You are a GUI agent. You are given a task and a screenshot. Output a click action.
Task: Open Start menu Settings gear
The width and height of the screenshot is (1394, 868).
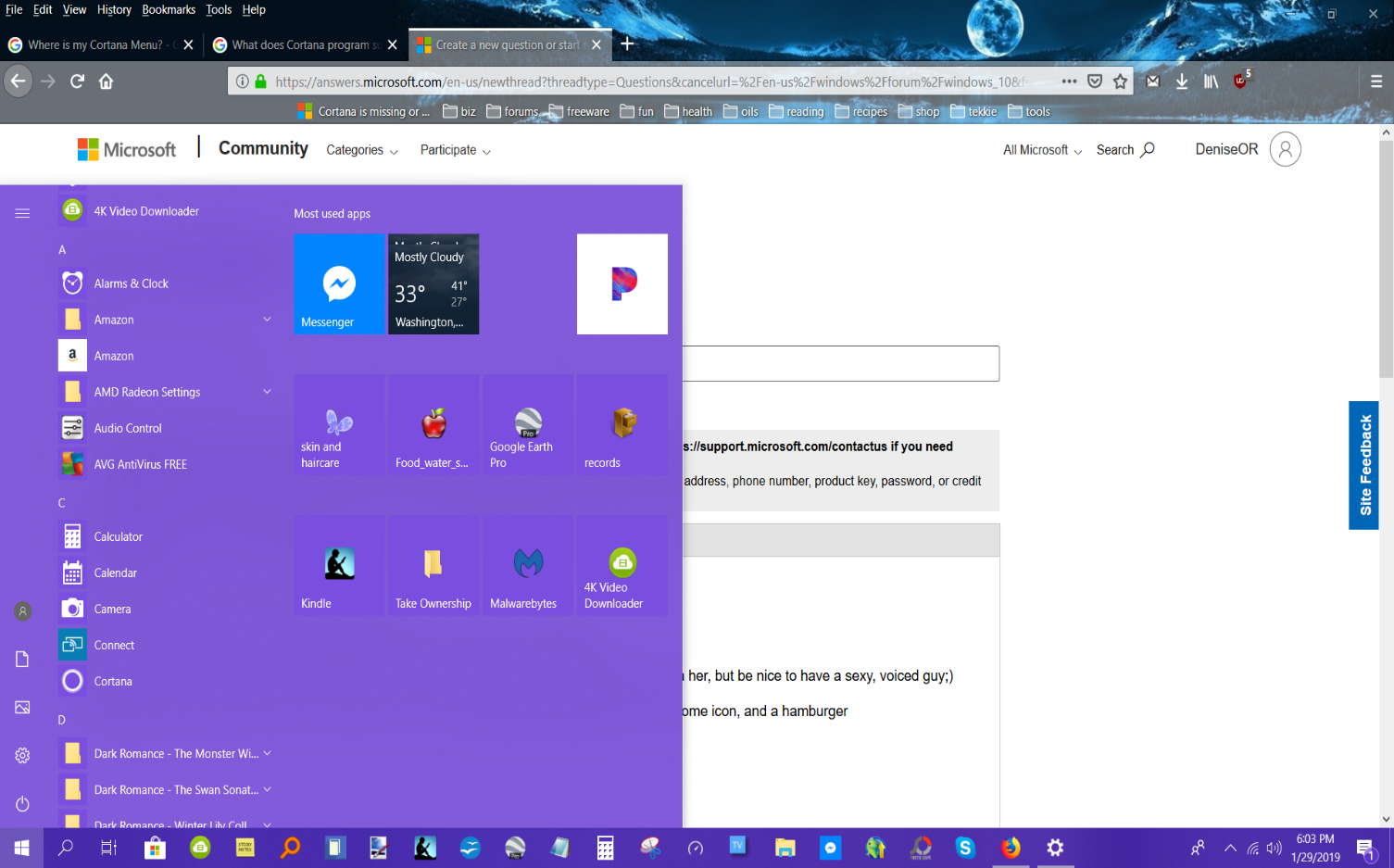(22, 755)
